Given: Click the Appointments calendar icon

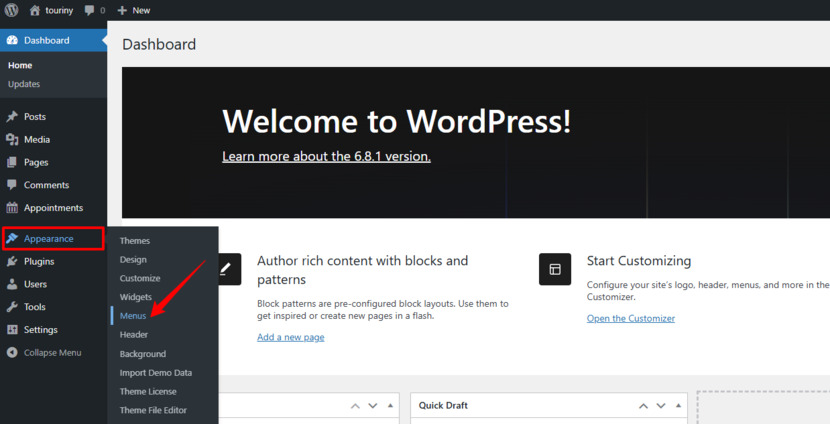Looking at the screenshot, I should pos(12,208).
